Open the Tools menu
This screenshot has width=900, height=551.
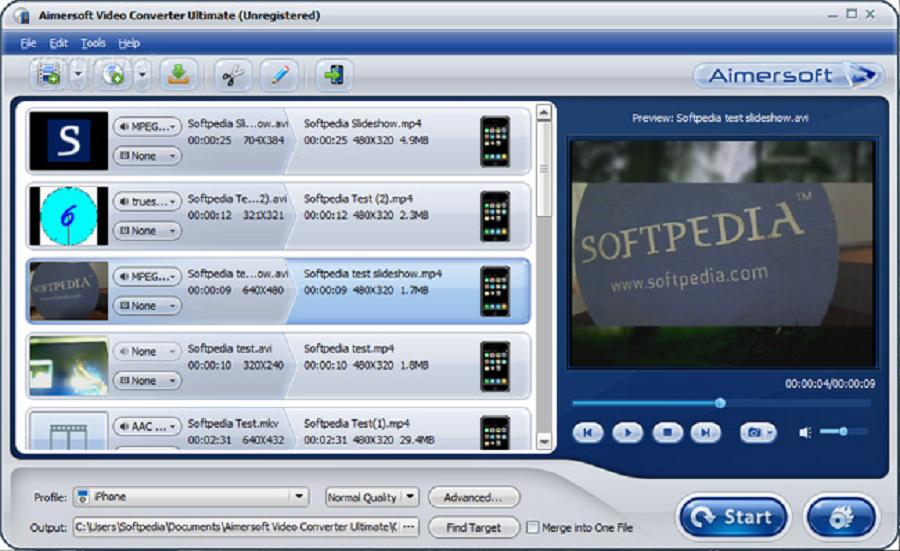point(93,43)
